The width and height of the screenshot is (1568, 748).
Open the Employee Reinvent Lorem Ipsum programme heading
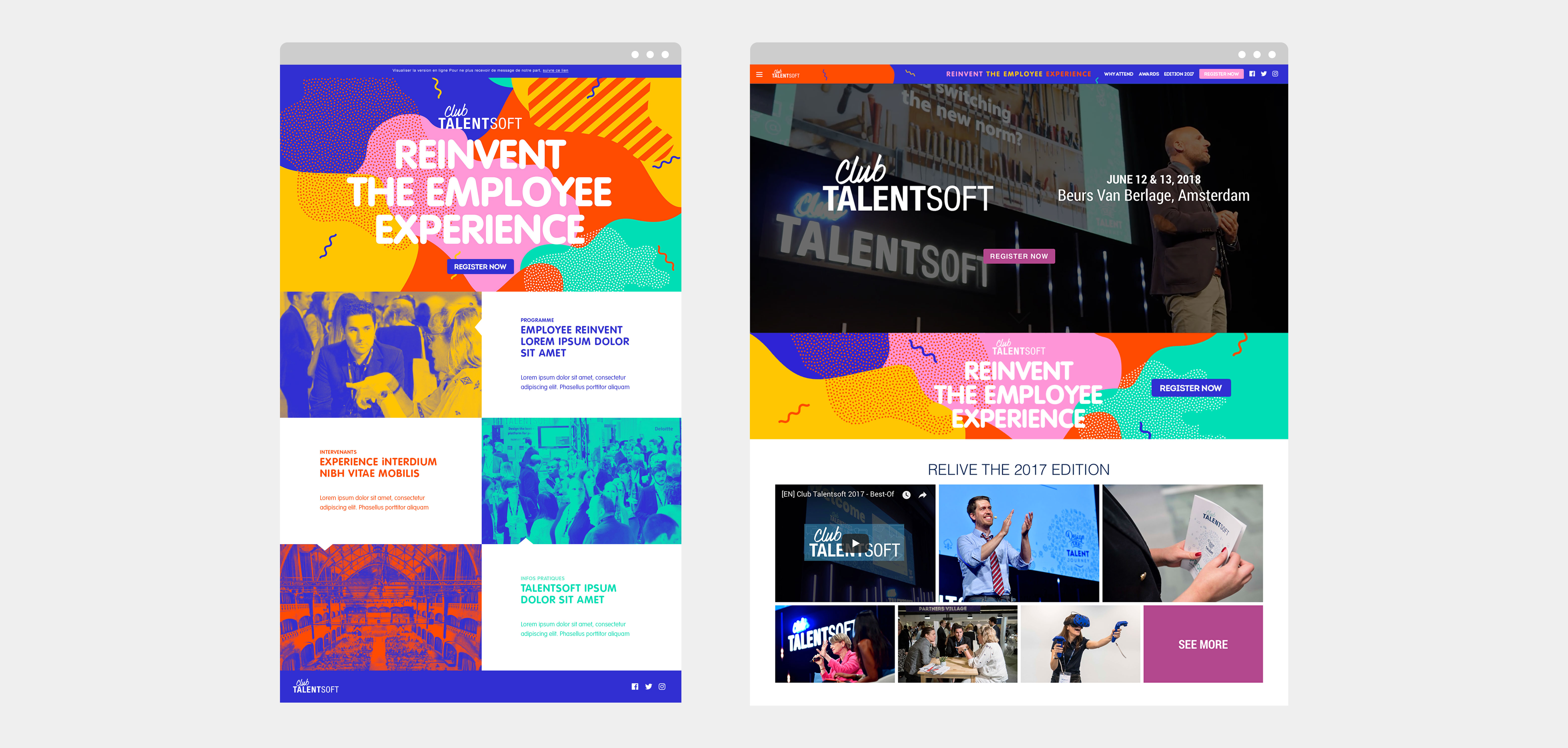point(575,342)
